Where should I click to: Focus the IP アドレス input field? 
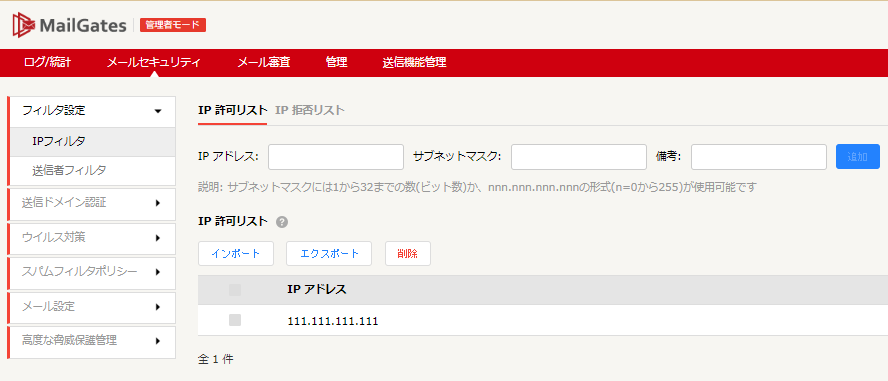(336, 157)
